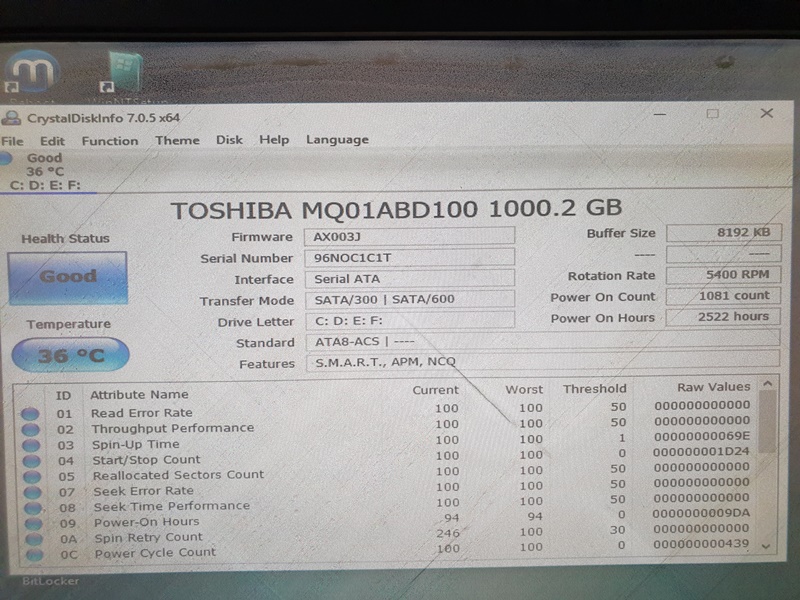
Task: Click the status circle for Seek Error Rate
Action: point(33,493)
